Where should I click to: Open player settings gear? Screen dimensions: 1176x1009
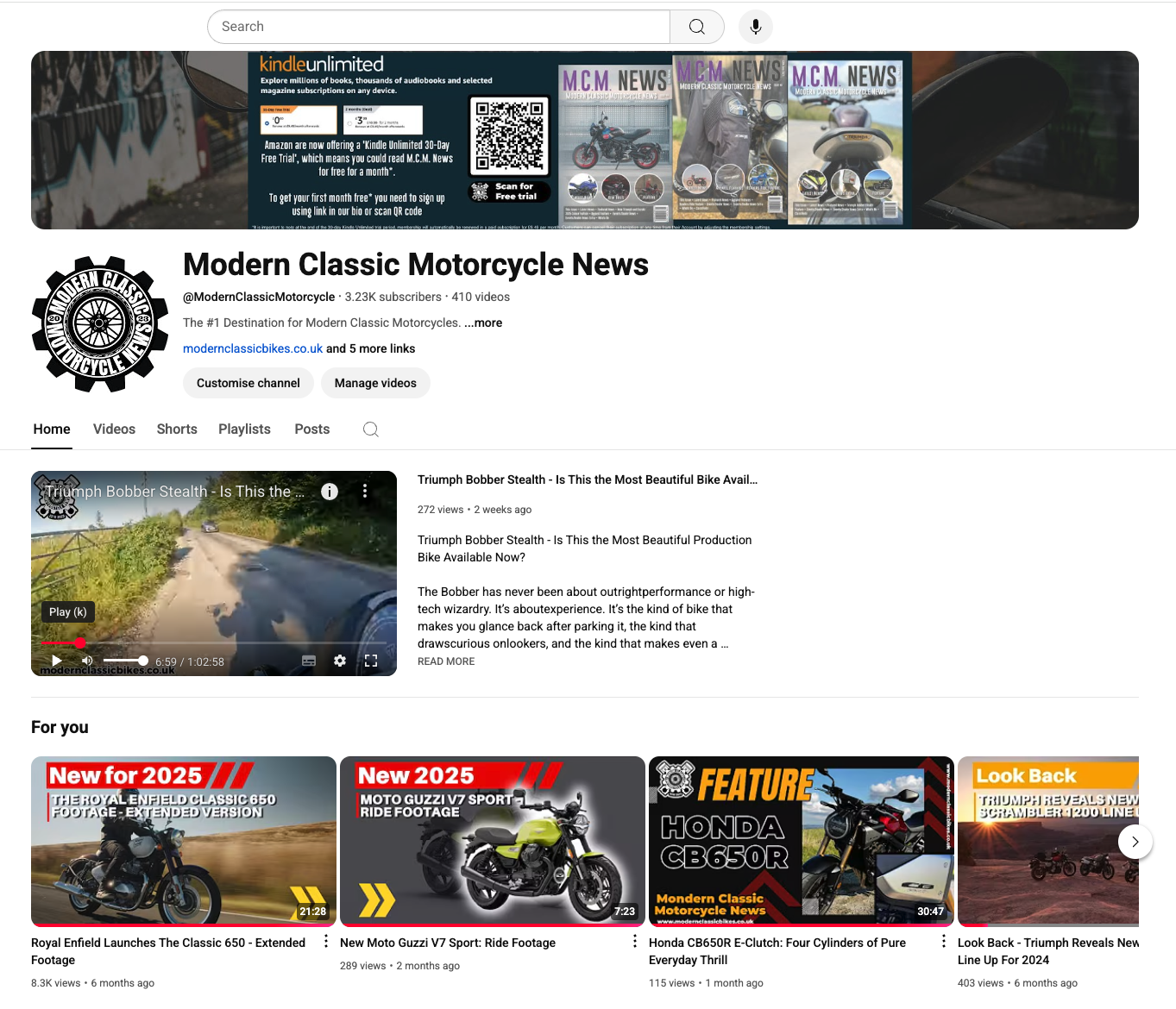pos(340,661)
